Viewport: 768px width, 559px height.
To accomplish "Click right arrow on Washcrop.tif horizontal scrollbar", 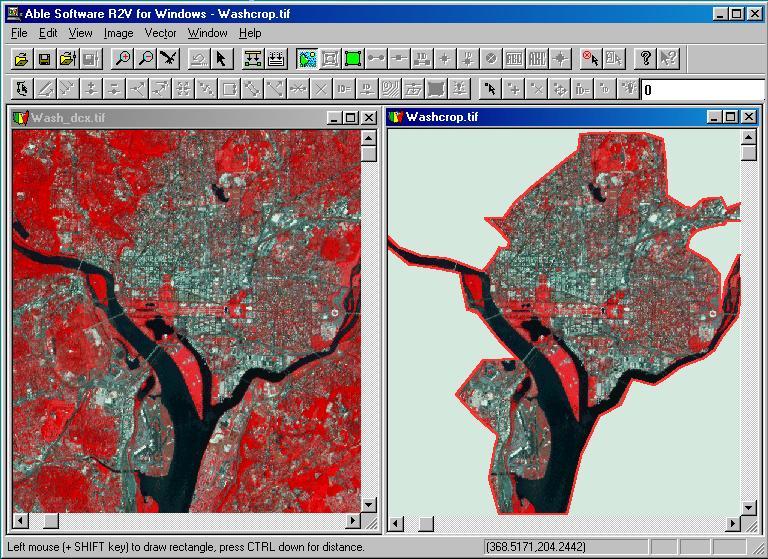I will pyautogui.click(x=733, y=524).
